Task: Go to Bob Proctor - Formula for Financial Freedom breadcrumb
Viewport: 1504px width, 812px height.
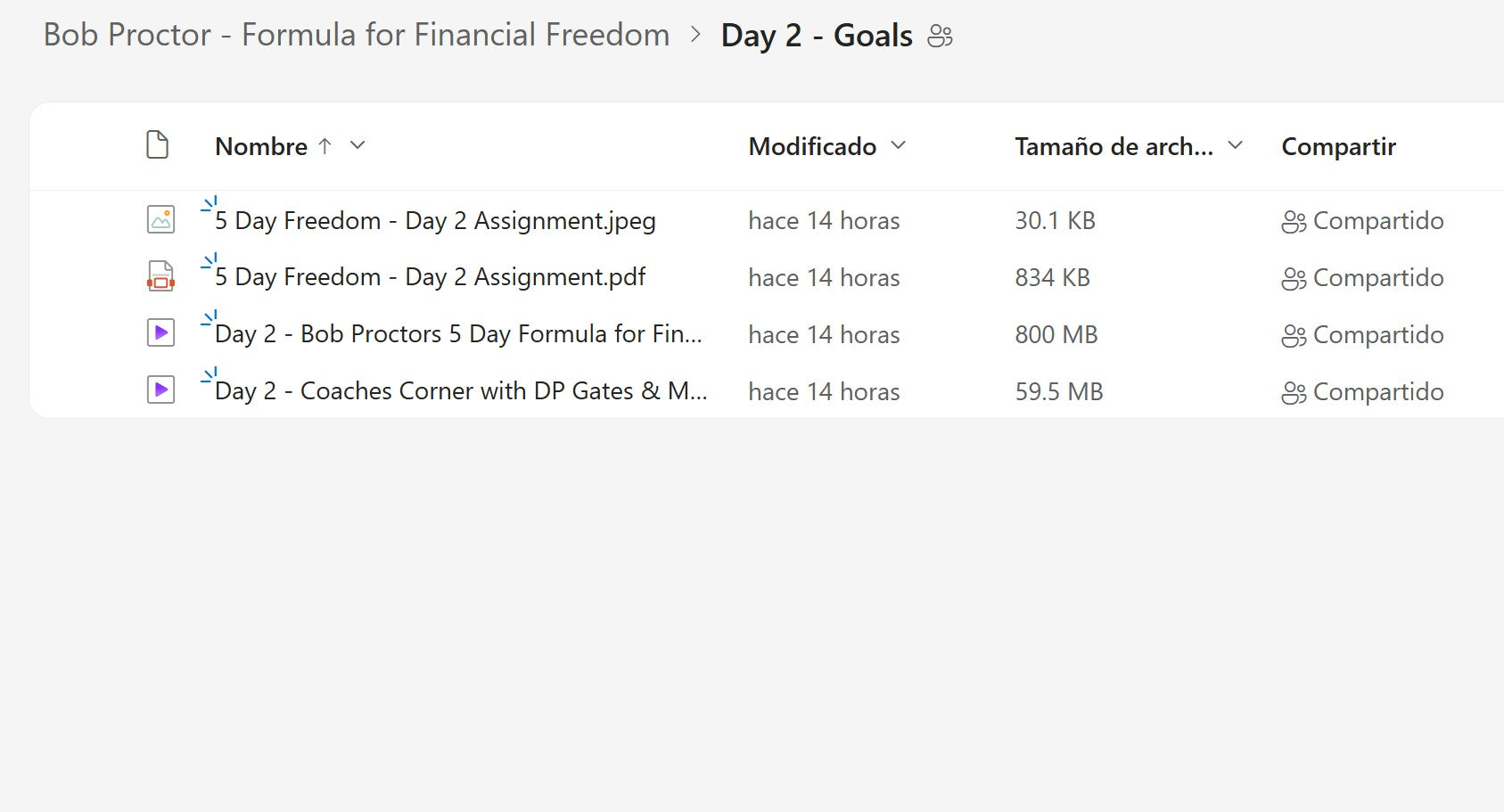Action: [357, 35]
